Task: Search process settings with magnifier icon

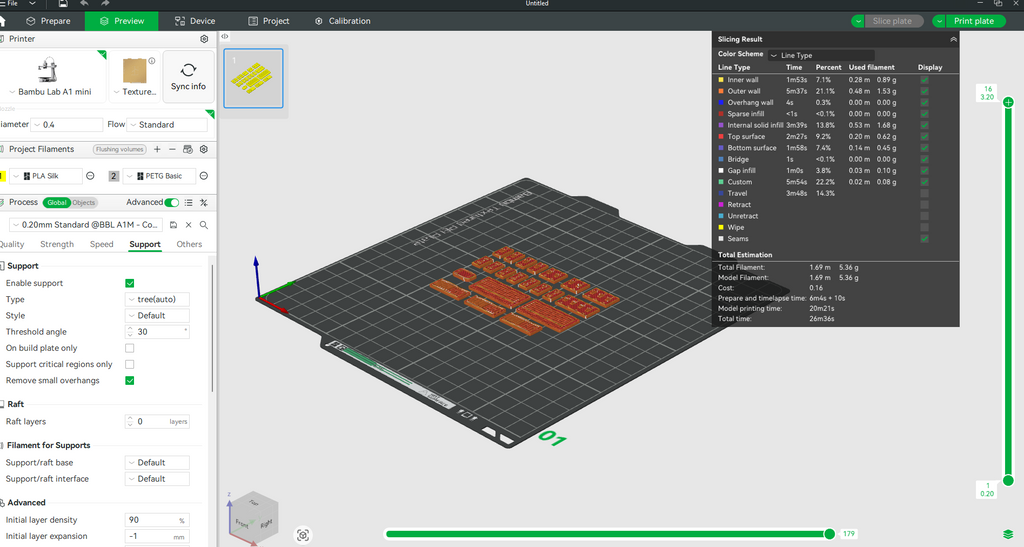Action: [204, 225]
